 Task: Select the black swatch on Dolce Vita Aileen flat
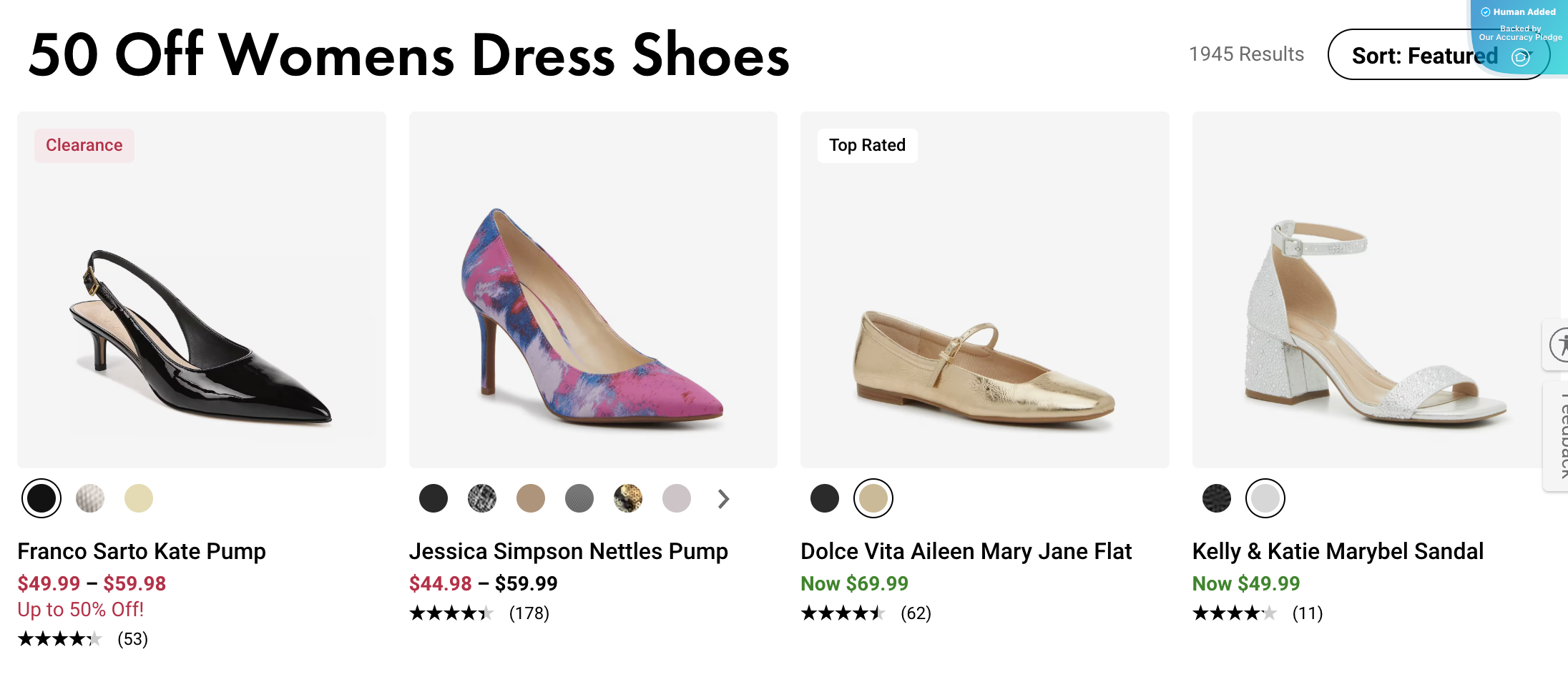824,498
